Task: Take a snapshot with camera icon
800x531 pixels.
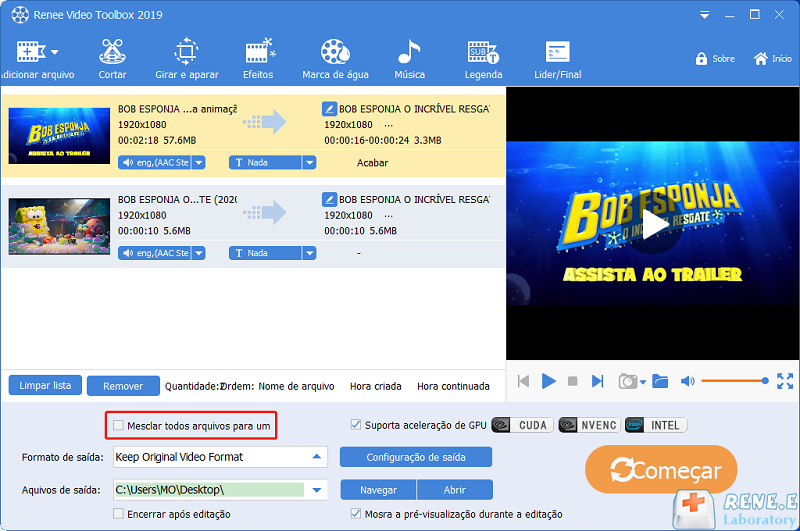Action: (x=628, y=381)
